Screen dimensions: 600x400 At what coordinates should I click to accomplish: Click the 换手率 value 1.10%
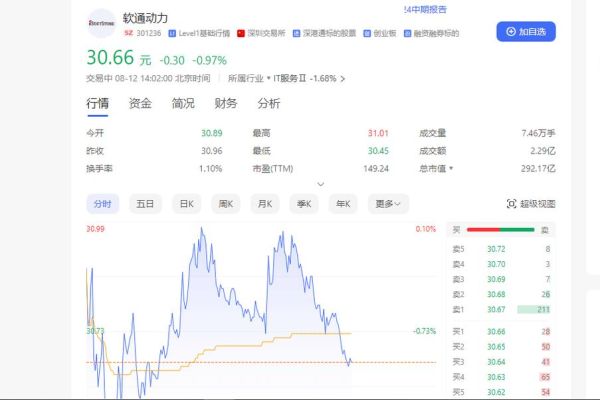coord(210,168)
